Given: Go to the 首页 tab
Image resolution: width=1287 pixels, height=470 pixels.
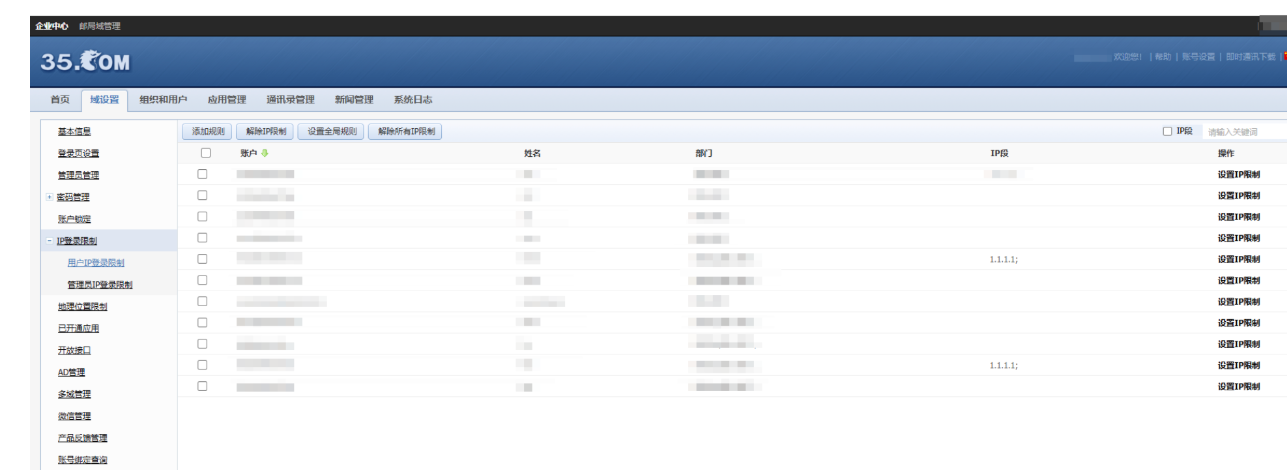Looking at the screenshot, I should pos(60,100).
